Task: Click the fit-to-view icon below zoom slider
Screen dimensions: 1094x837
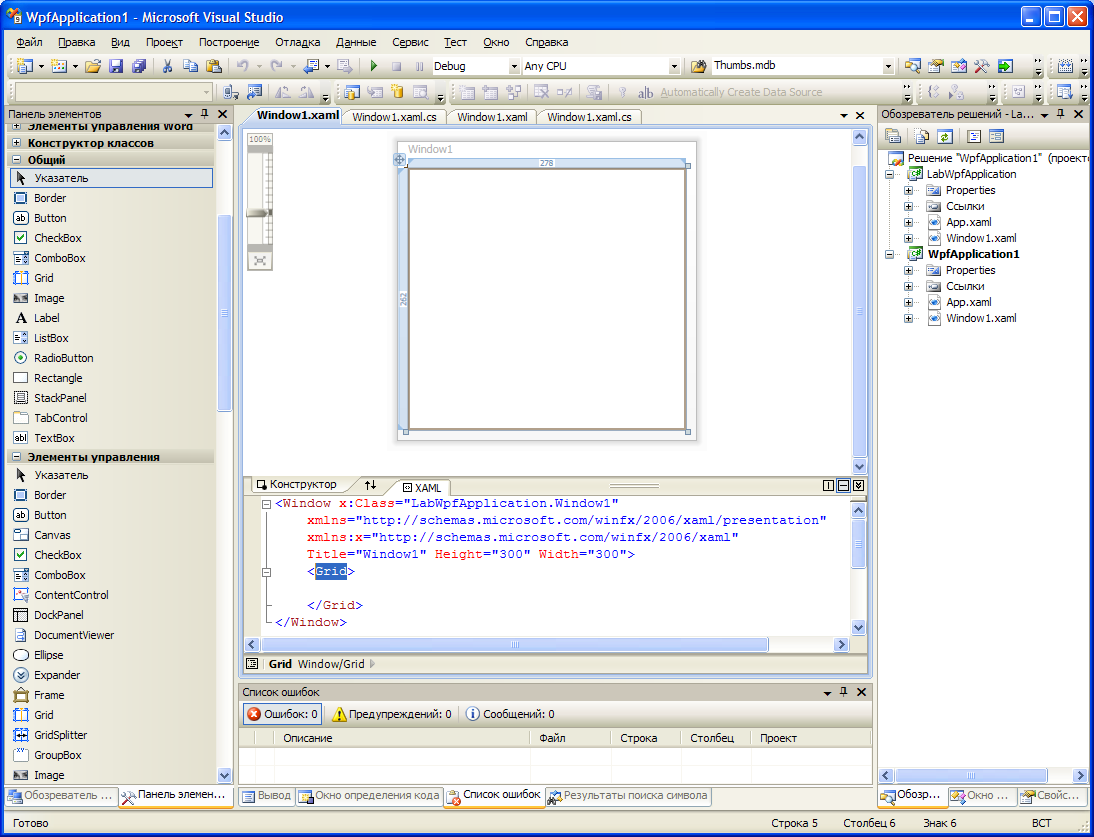Action: coord(260,261)
